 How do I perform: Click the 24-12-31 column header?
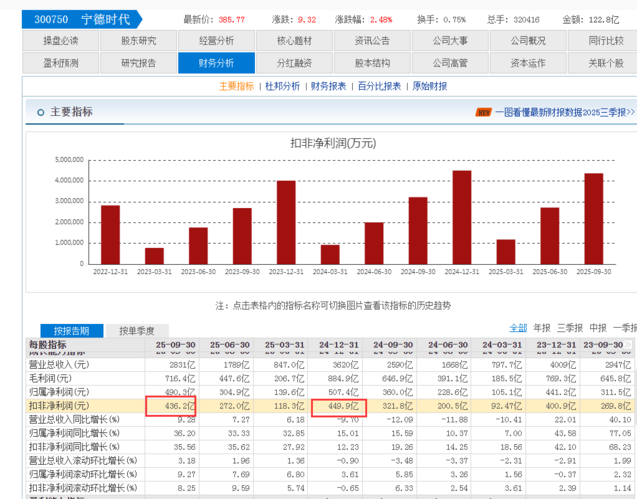pyautogui.click(x=339, y=345)
